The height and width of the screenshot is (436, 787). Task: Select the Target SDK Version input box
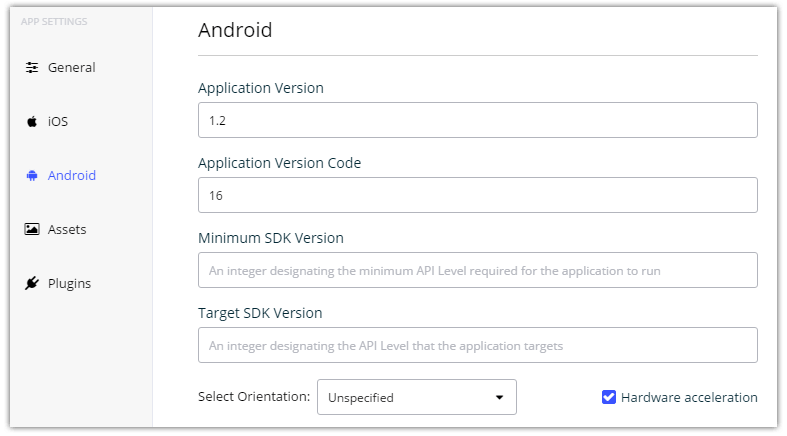tap(477, 345)
